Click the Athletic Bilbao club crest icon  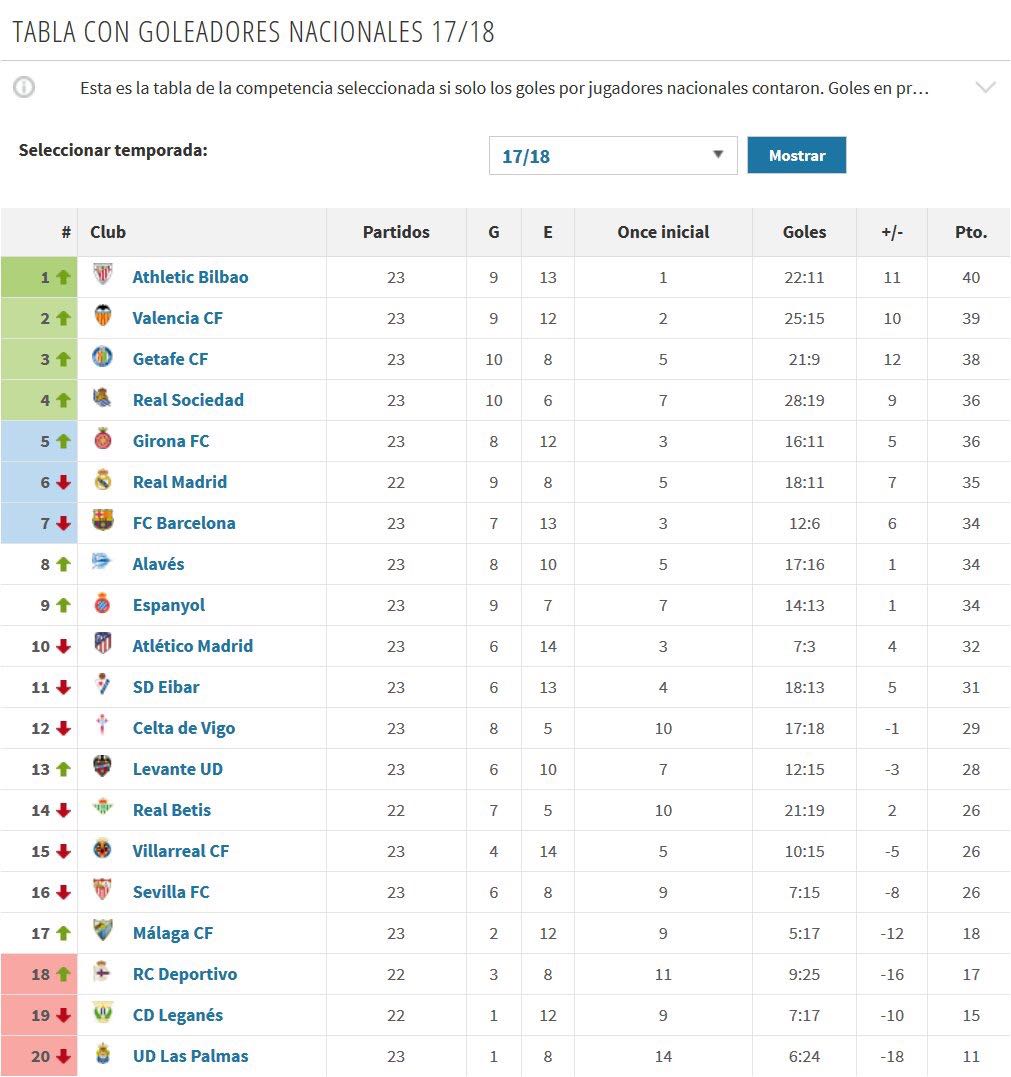coord(103,276)
